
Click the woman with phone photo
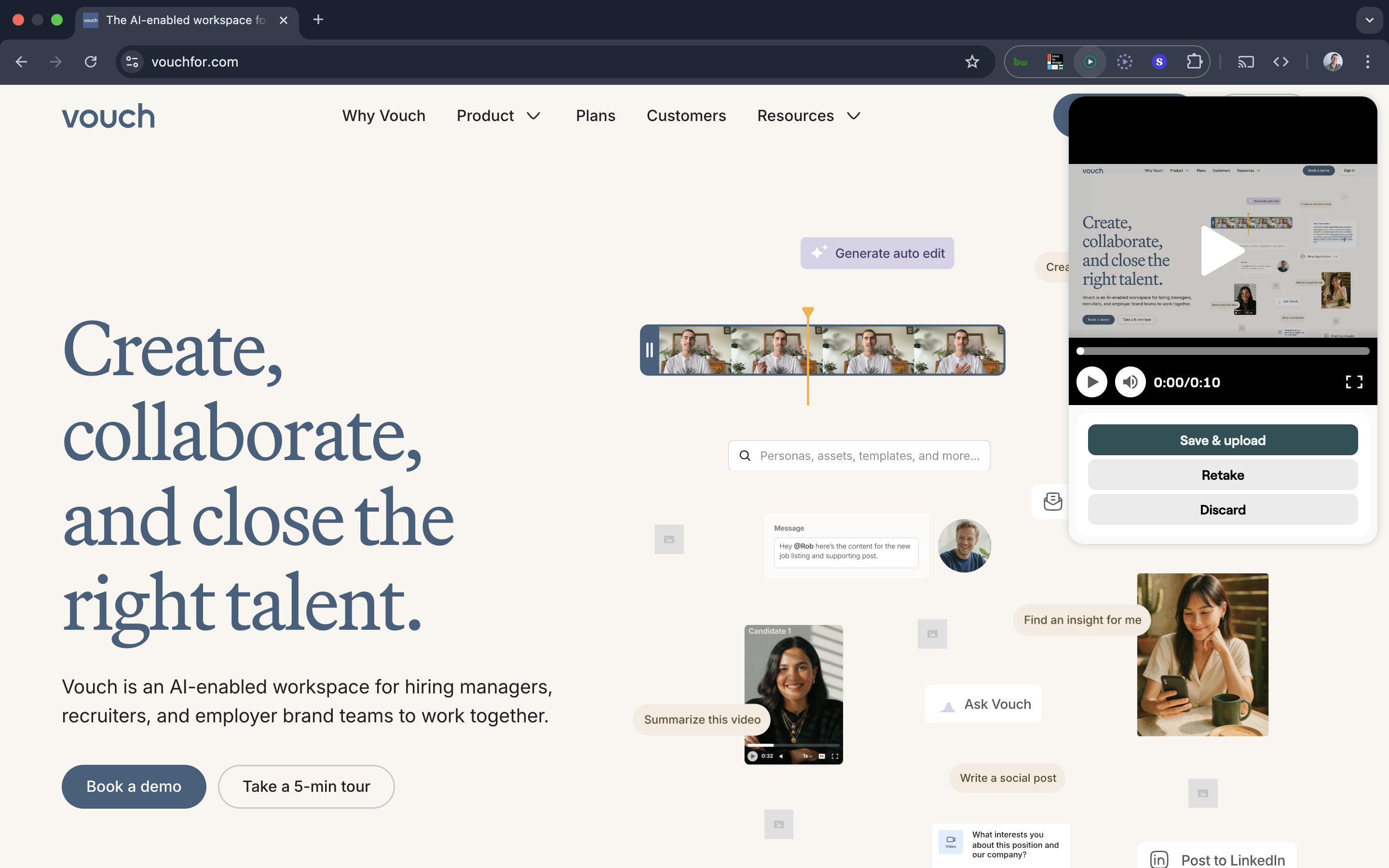coord(1202,654)
